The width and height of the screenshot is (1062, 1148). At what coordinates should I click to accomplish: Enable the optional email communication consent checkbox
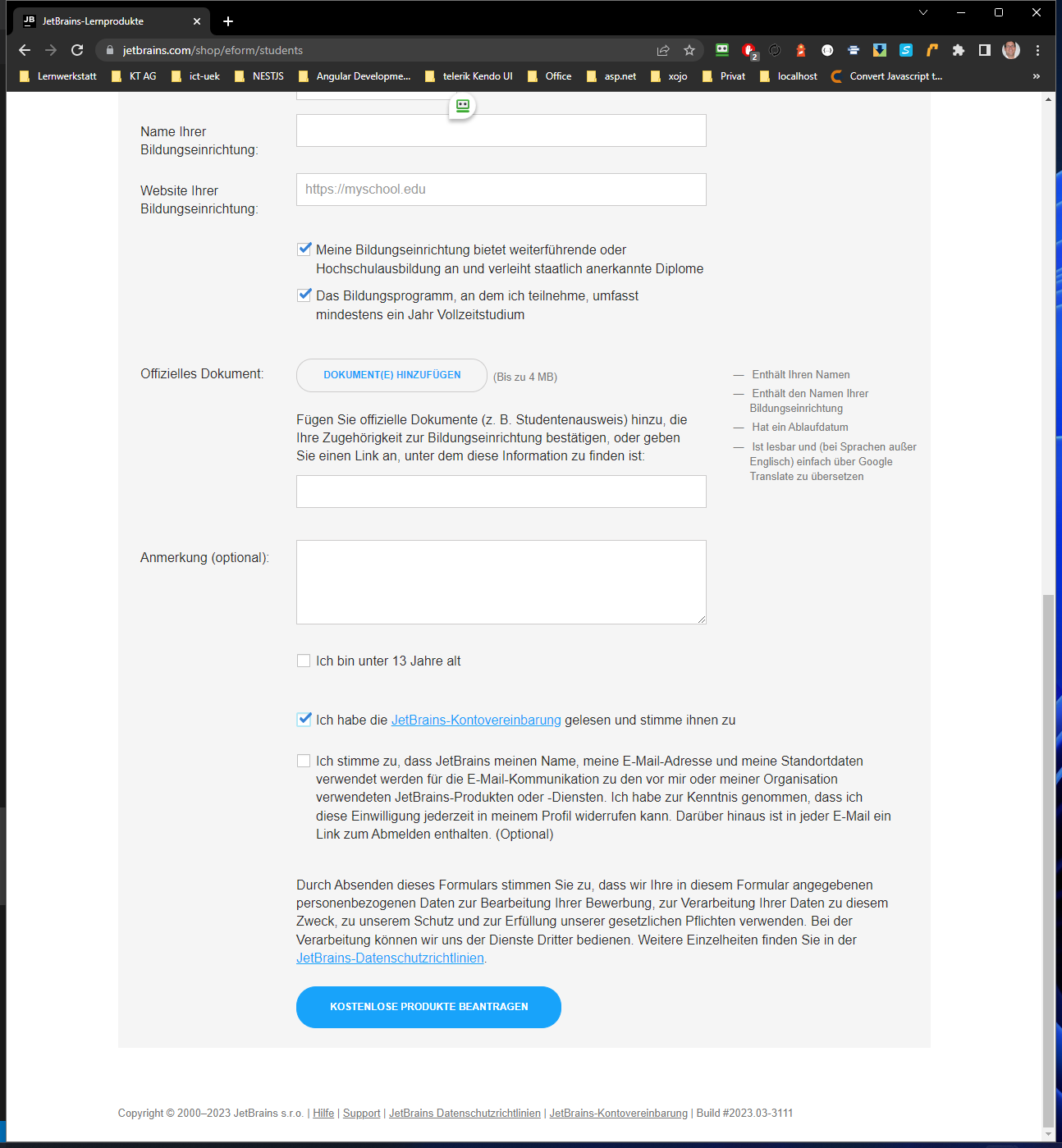[304, 761]
